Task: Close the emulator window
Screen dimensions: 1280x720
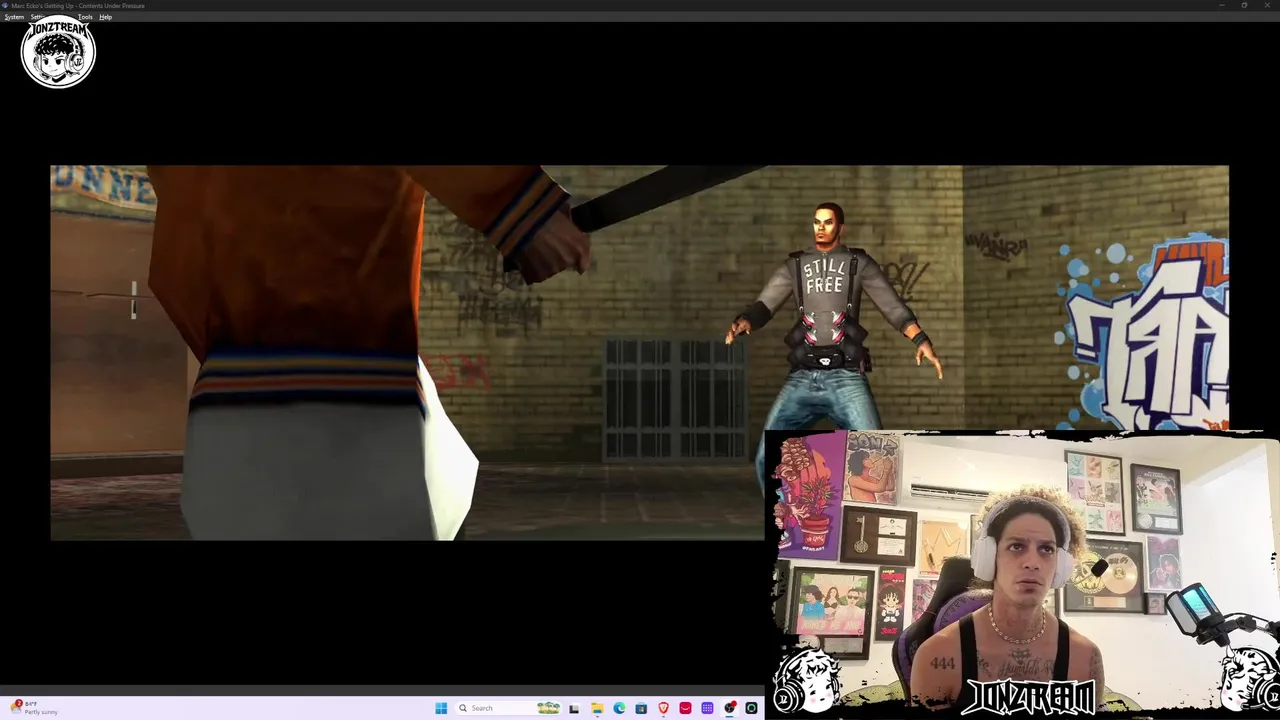Action: tap(1267, 5)
